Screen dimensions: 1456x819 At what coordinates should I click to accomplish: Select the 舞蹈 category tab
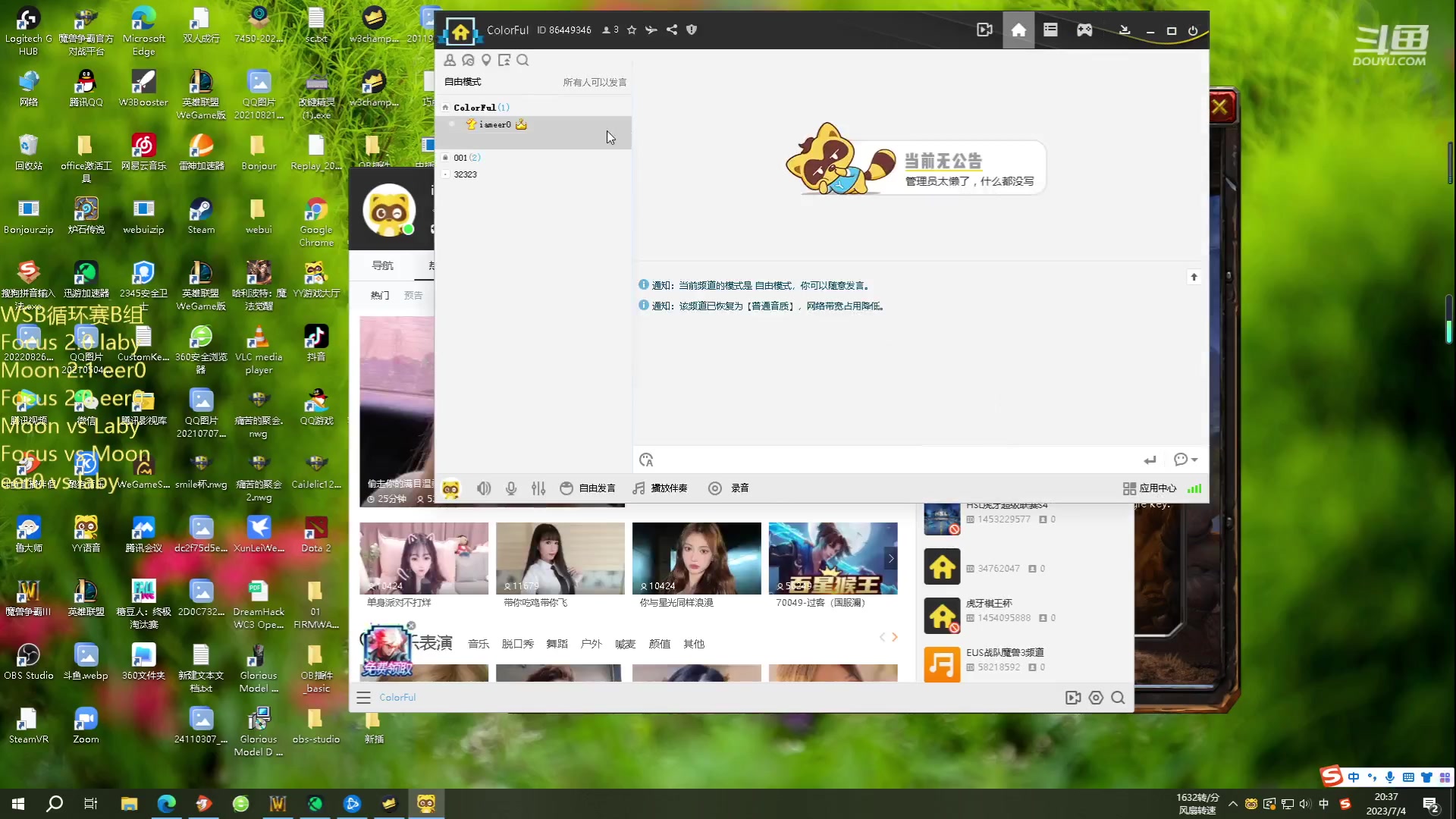[x=557, y=644]
